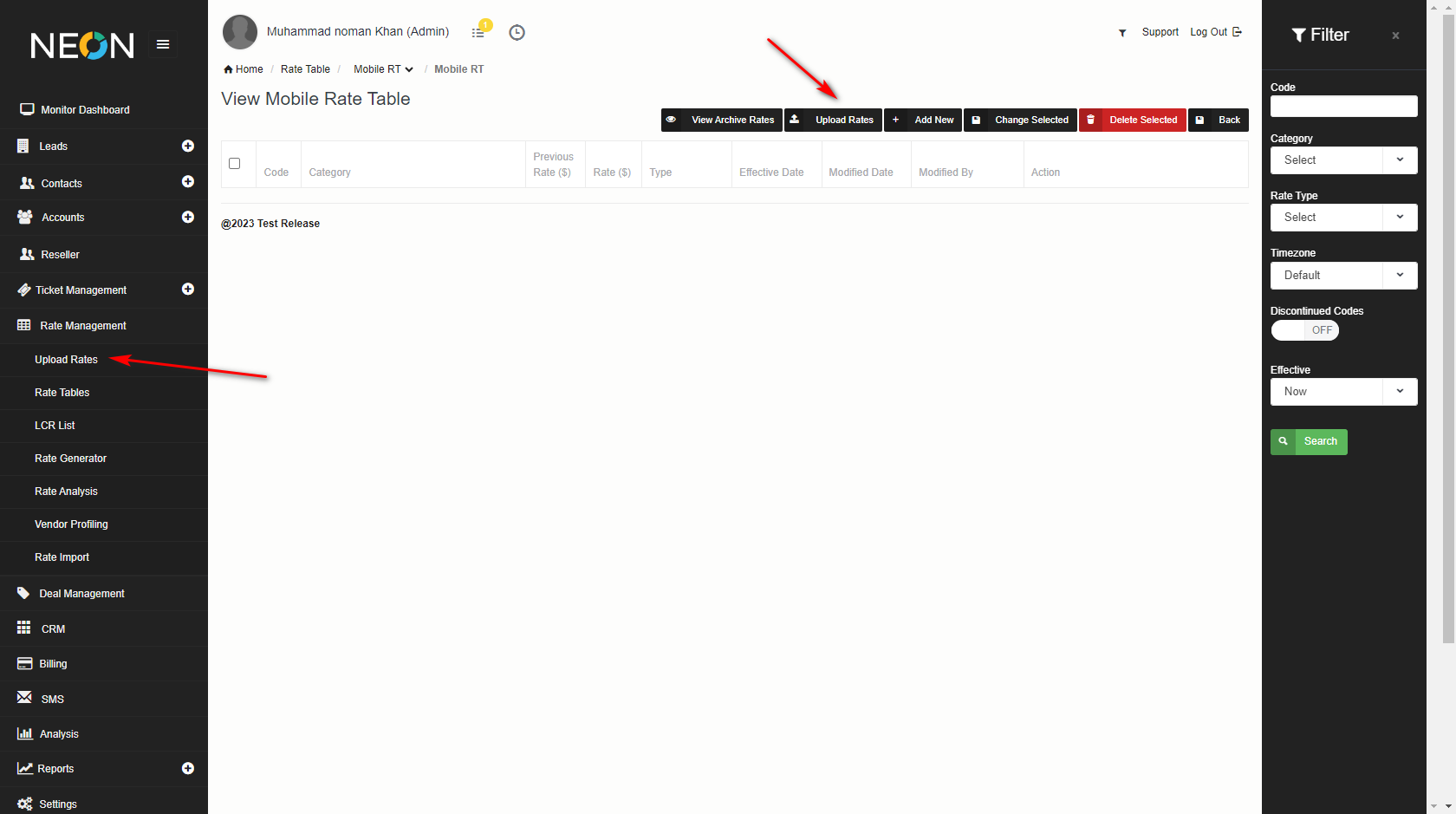Click the plus icon beside Ticket Management
1456x814 pixels.
[187, 290]
